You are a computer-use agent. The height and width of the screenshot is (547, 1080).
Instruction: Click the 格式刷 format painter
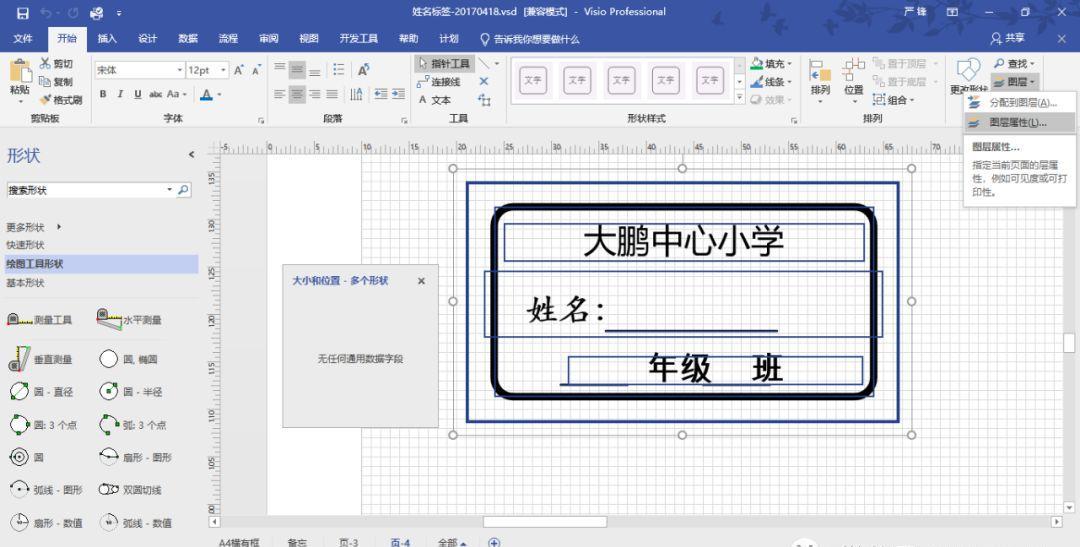point(60,99)
